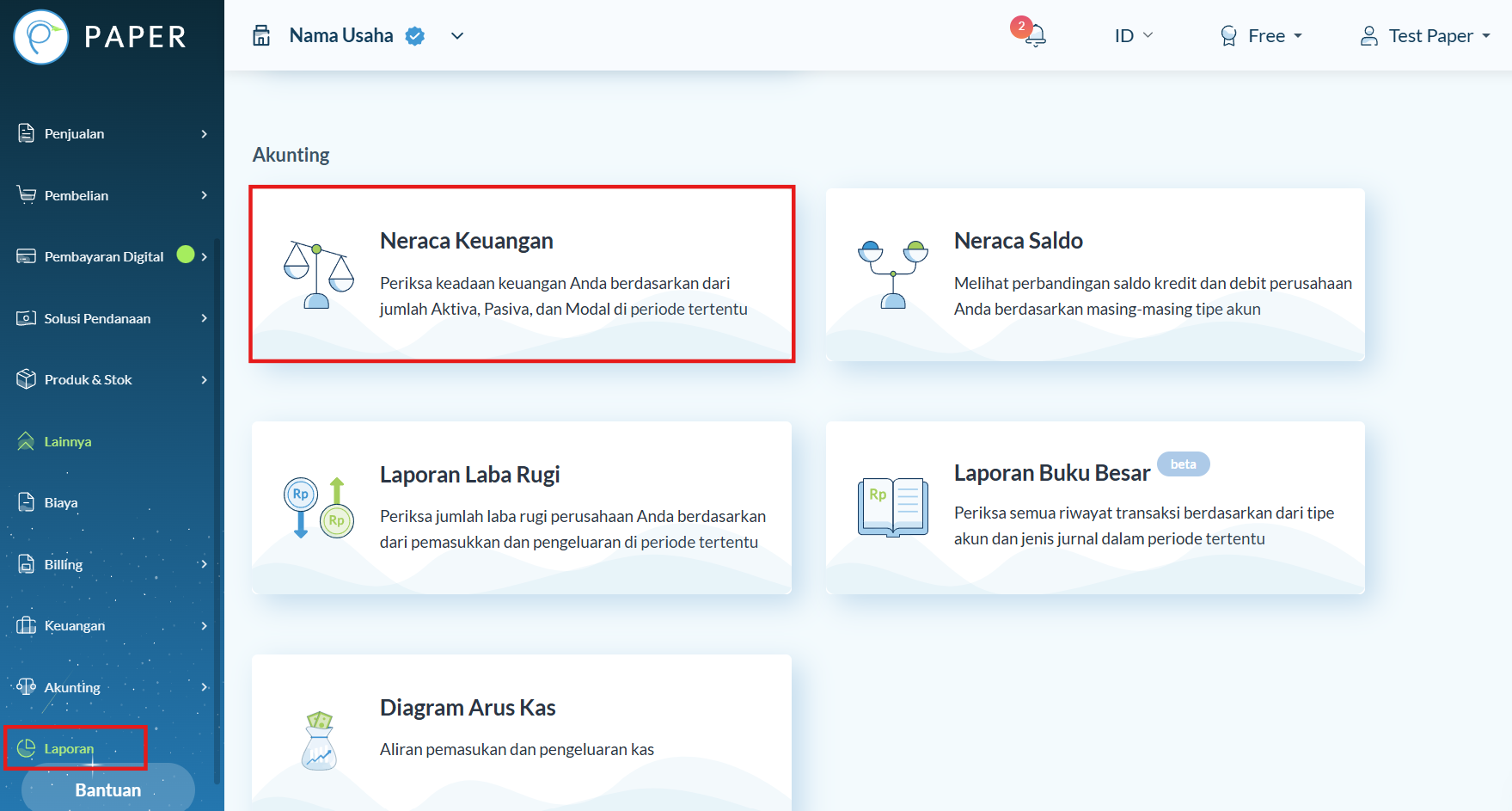
Task: Open the Laporan Buku Besar title
Action: tap(1052, 473)
